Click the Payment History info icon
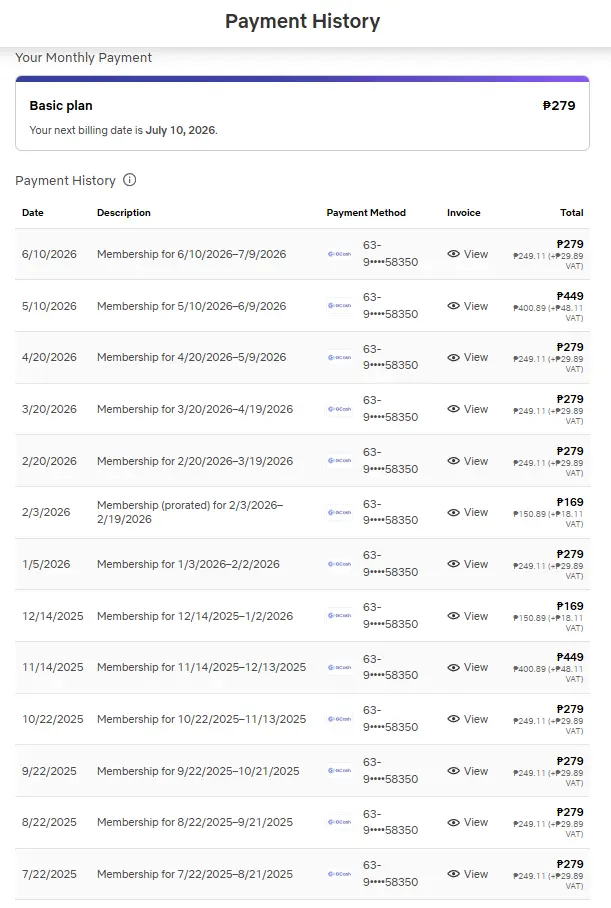Image resolution: width=611 pixels, height=908 pixels. click(130, 180)
